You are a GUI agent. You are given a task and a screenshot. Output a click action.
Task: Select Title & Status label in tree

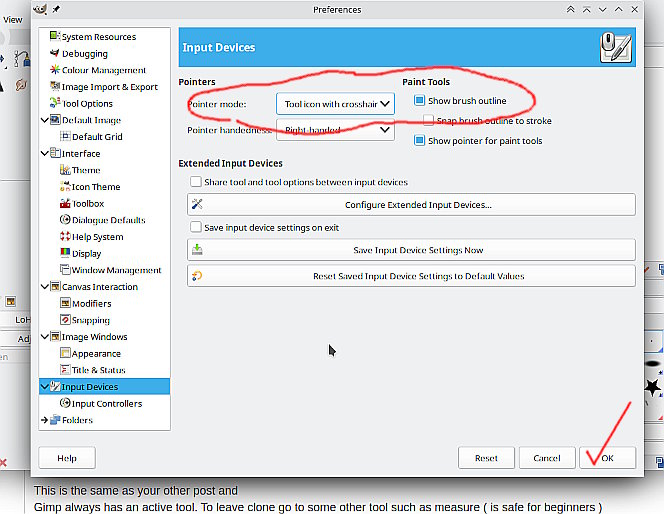click(99, 370)
